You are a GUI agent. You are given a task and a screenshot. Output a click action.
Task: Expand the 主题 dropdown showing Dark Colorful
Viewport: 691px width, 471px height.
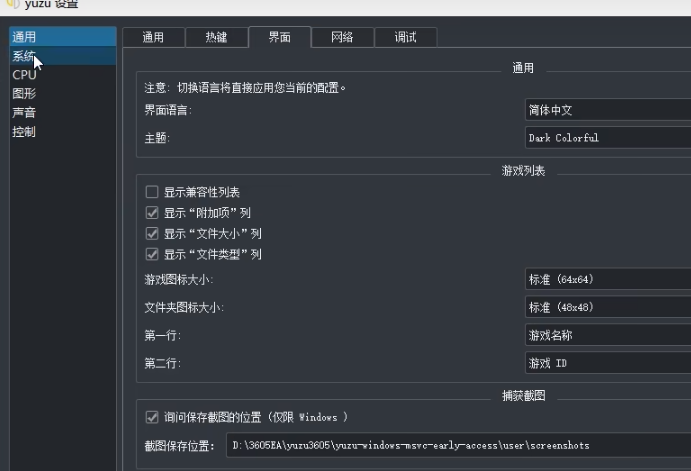pyautogui.click(x=607, y=138)
